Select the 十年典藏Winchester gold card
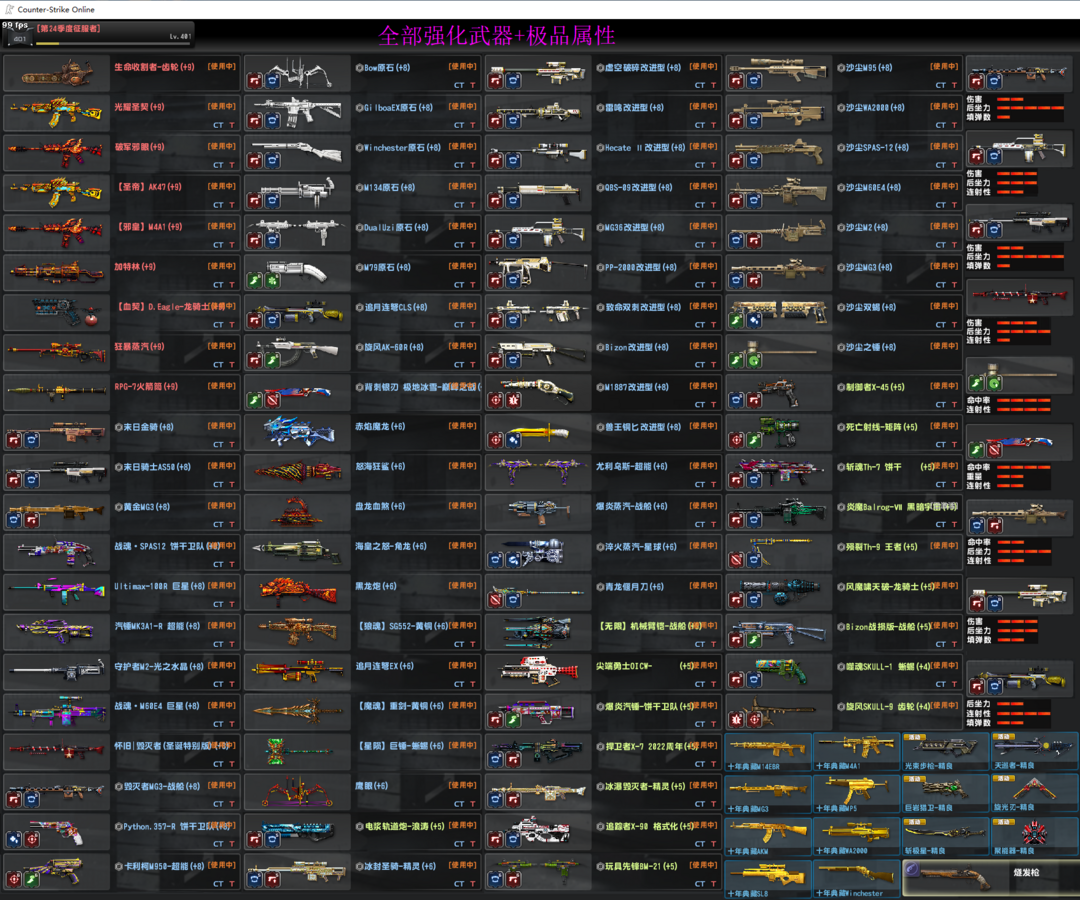The image size is (1080, 900). (x=857, y=879)
